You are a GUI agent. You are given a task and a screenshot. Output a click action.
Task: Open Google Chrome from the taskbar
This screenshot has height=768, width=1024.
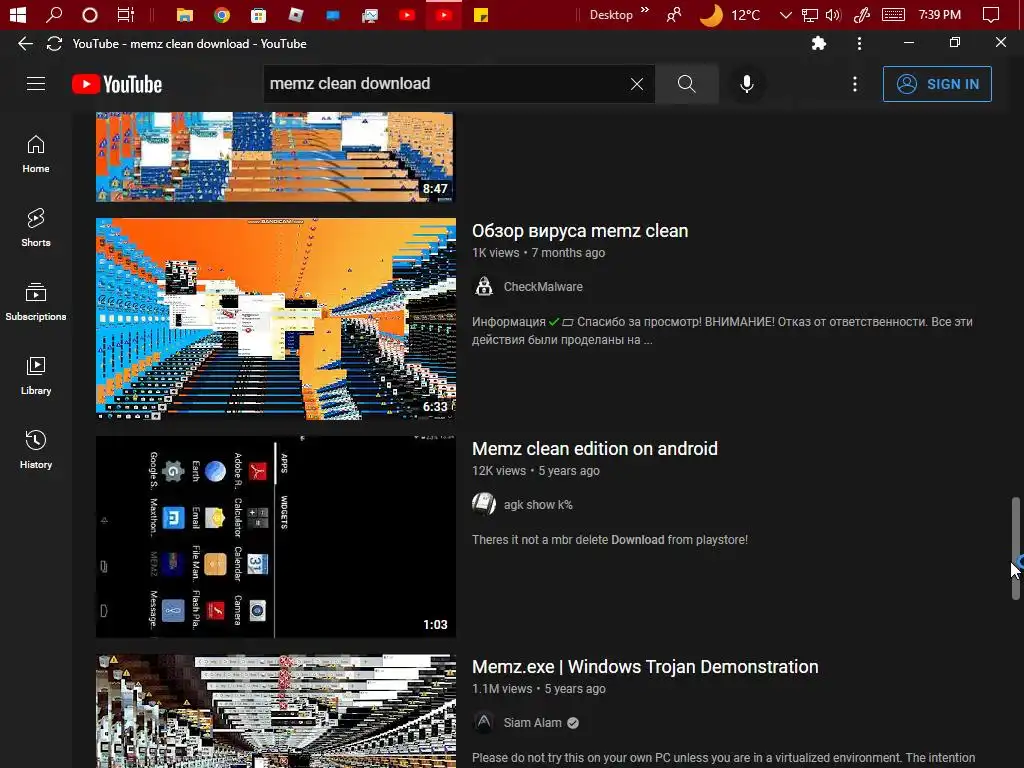point(222,14)
